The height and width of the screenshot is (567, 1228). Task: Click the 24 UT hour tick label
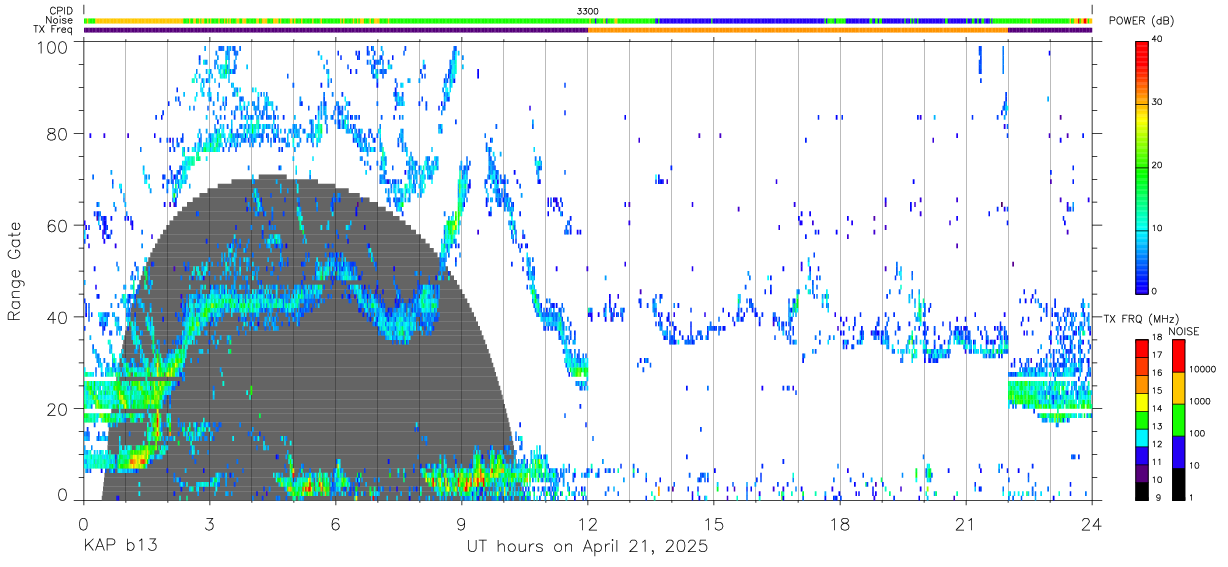[1092, 524]
